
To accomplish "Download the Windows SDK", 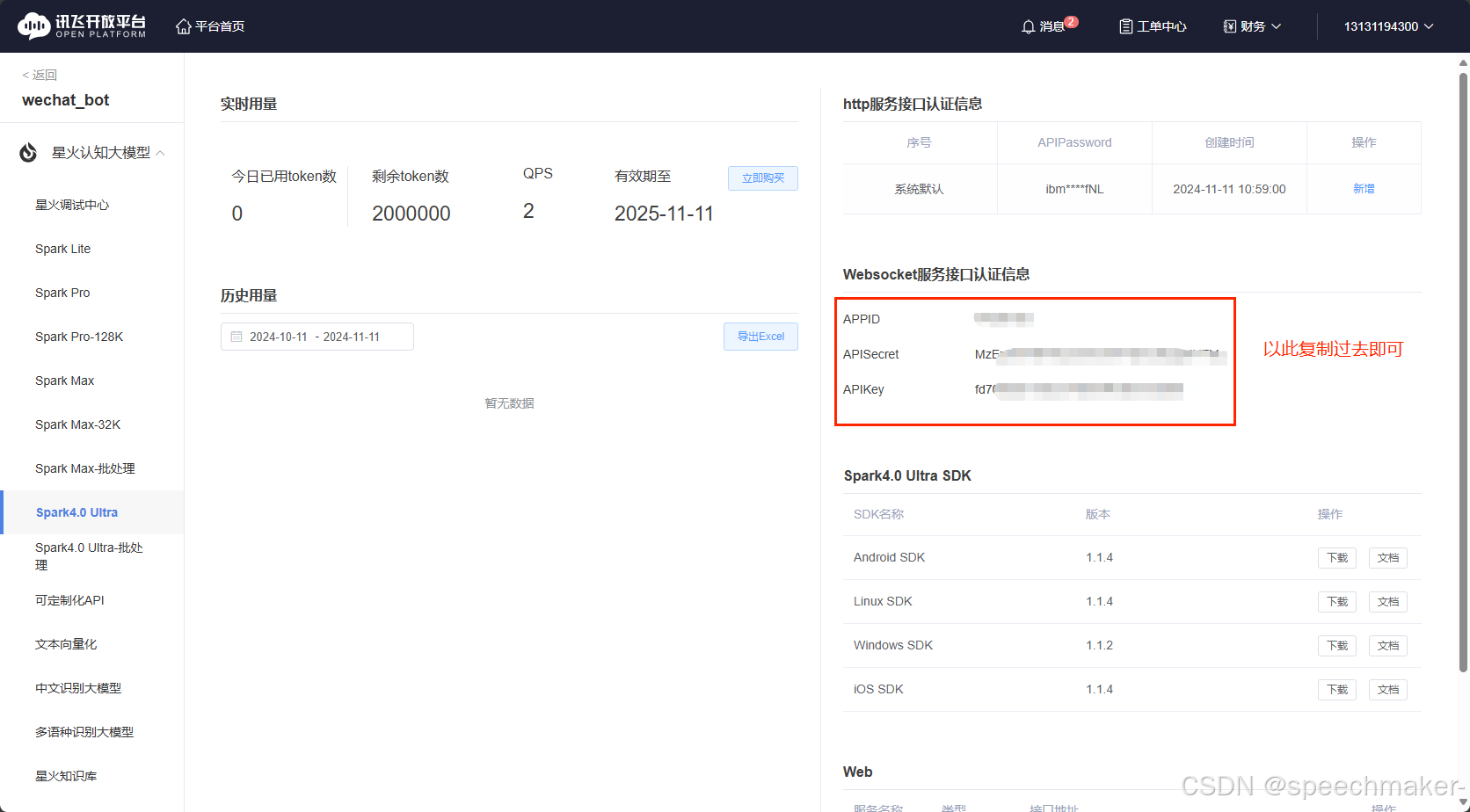I will tap(1337, 646).
